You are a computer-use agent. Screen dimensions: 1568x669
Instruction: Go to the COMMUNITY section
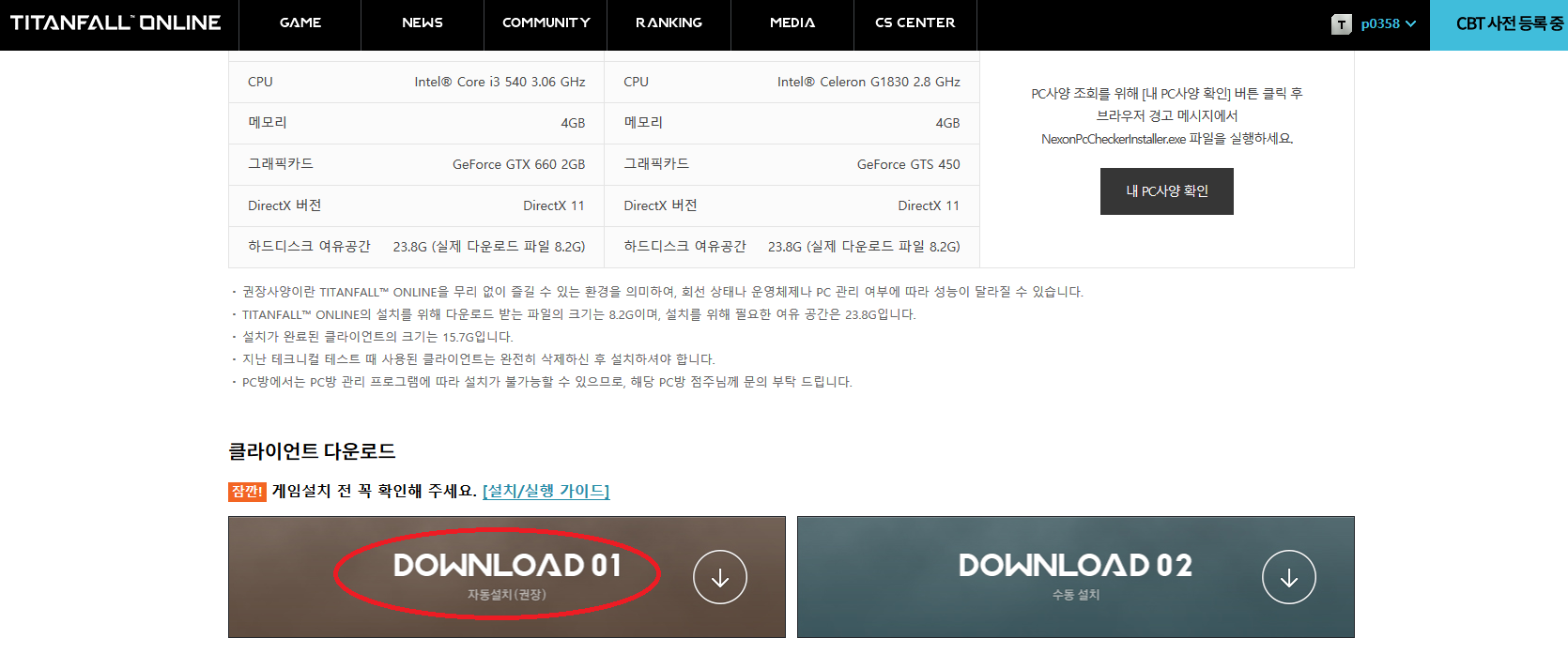click(546, 23)
